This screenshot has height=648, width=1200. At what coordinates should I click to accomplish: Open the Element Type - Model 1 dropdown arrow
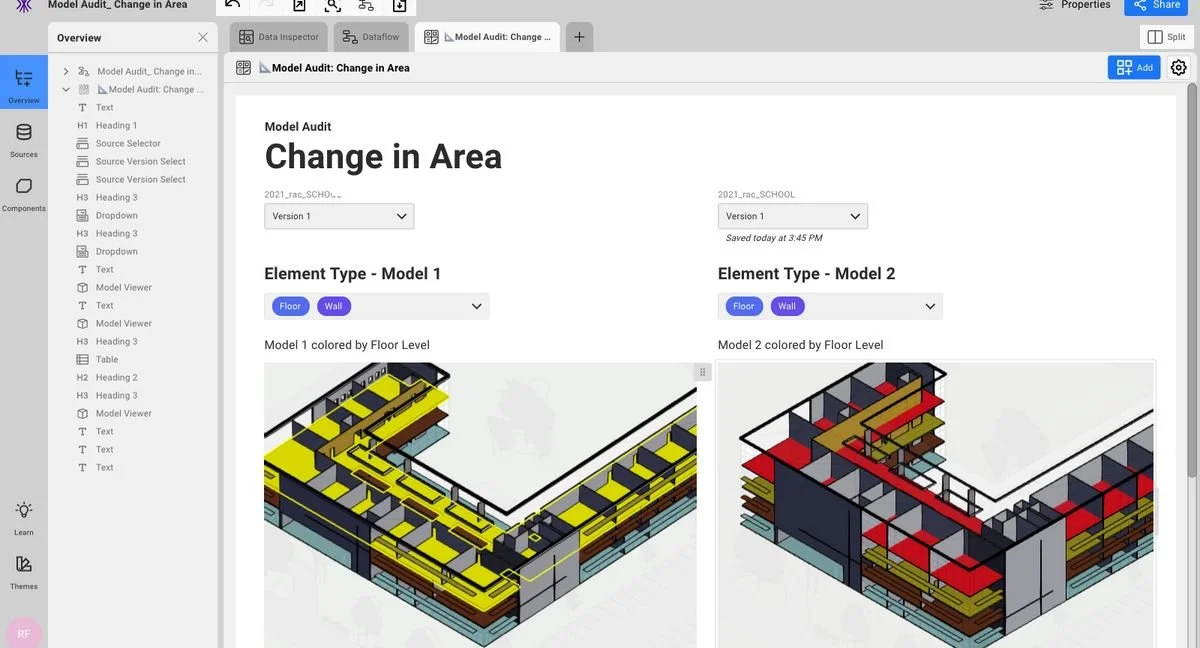click(x=477, y=307)
